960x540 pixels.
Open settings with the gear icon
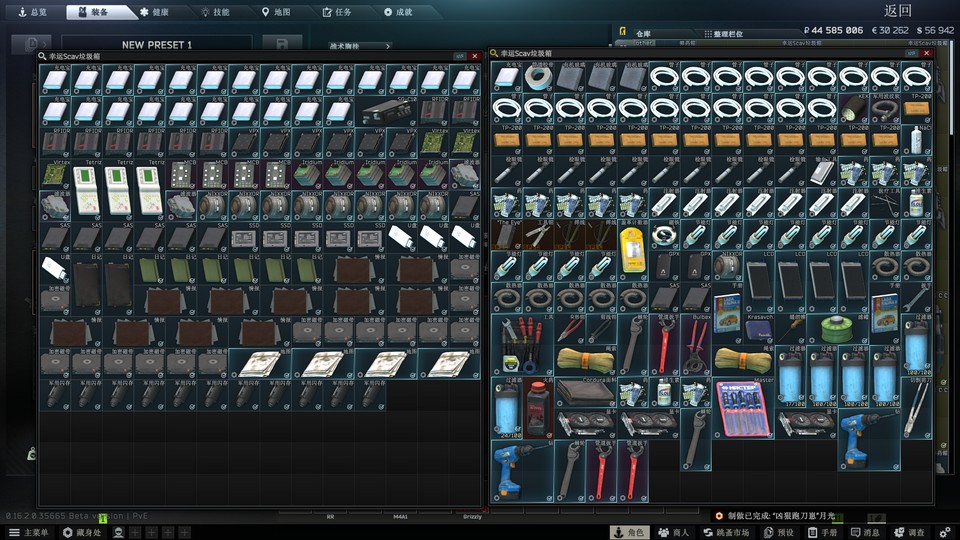coord(945,533)
